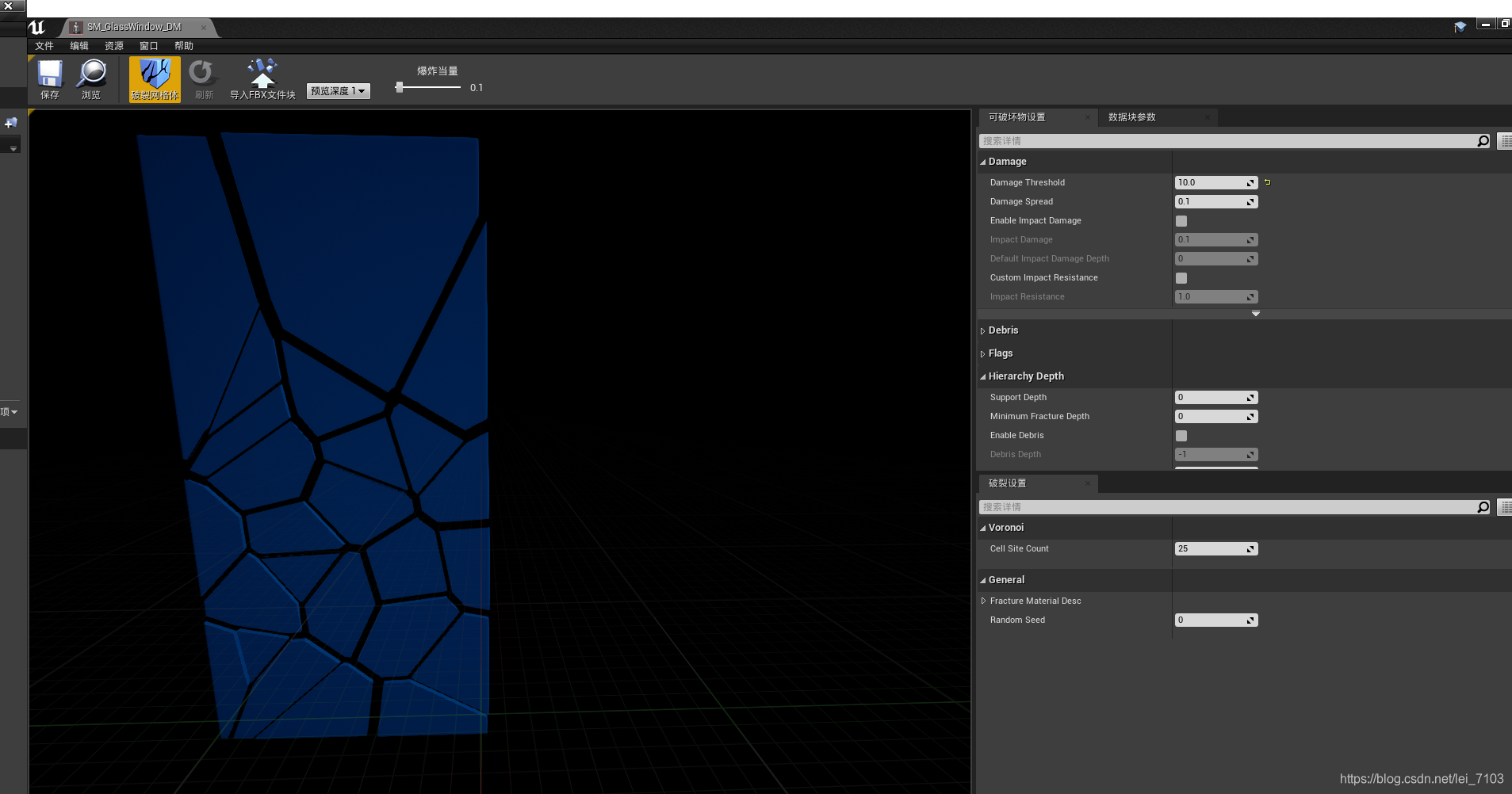Collapse the Voronoi section
This screenshot has height=794, width=1512.
[983, 528]
